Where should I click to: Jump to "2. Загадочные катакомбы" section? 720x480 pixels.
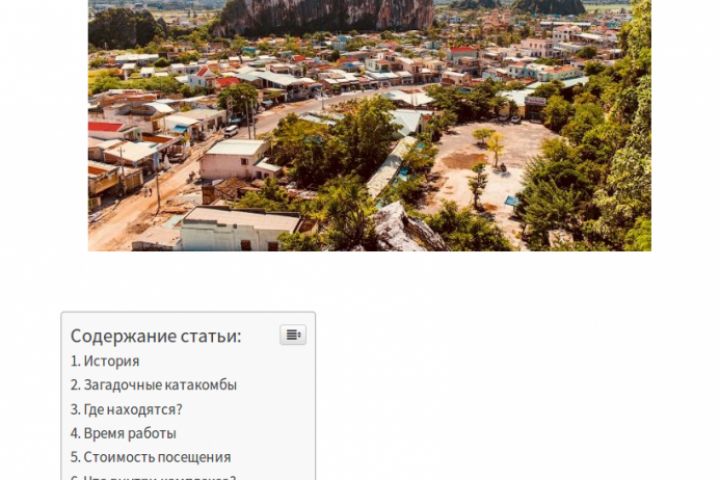tap(153, 385)
